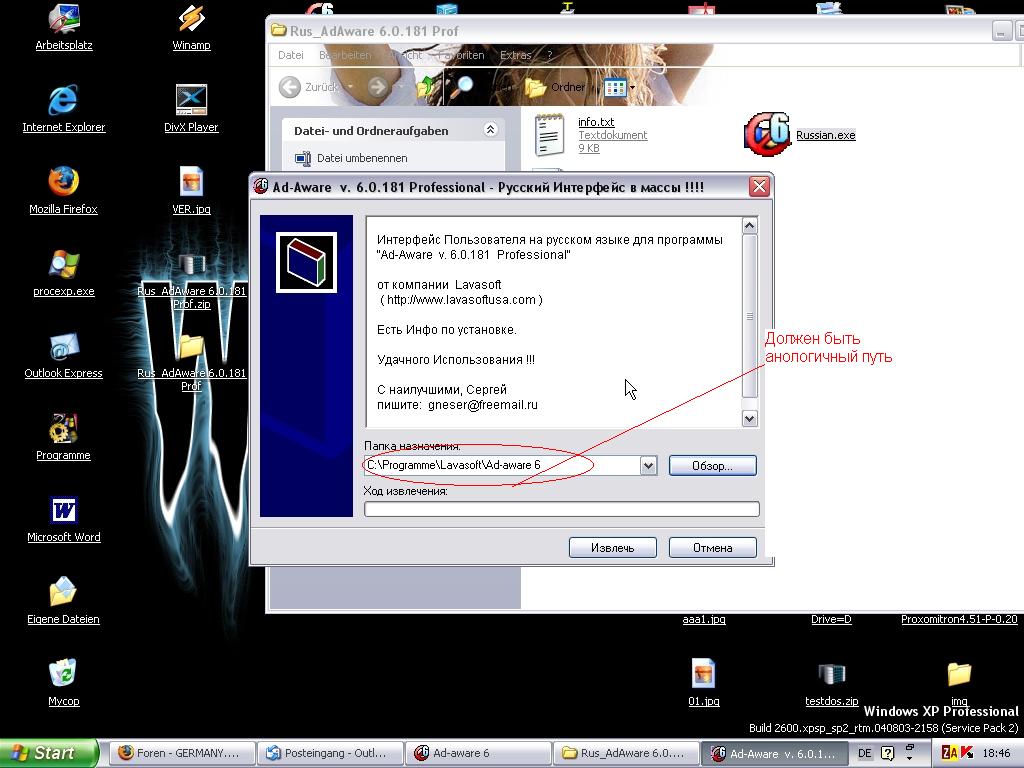Click the Отмена cancel button
1024x768 pixels.
pos(712,547)
